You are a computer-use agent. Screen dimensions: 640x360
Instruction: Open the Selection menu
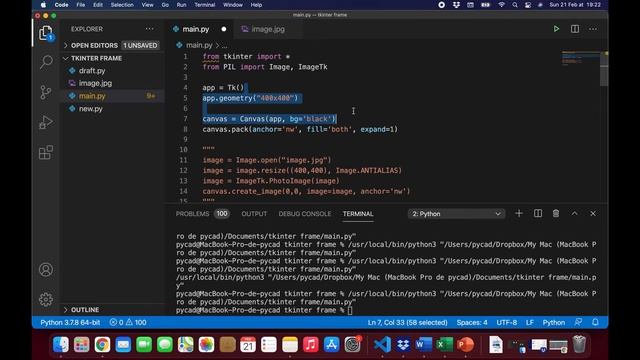pos(122,5)
